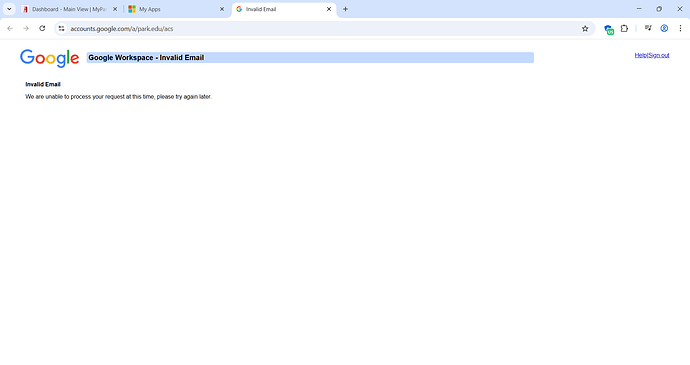Open the media control toolbar icon
This screenshot has height=365, width=690.
click(648, 29)
